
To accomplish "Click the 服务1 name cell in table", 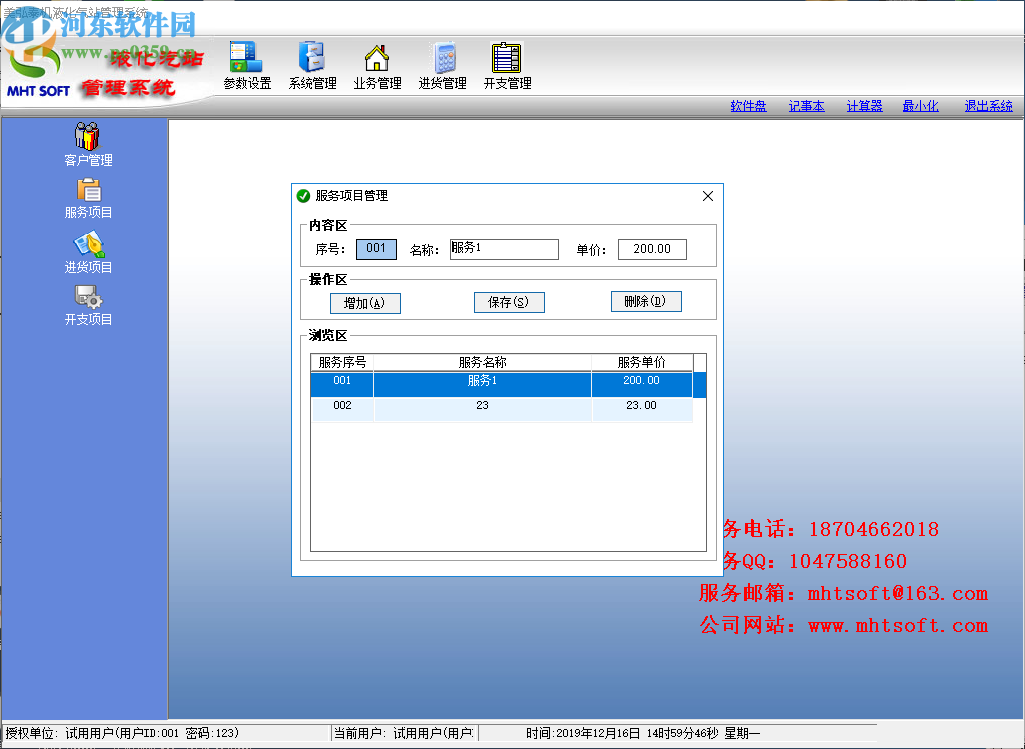I will [482, 384].
